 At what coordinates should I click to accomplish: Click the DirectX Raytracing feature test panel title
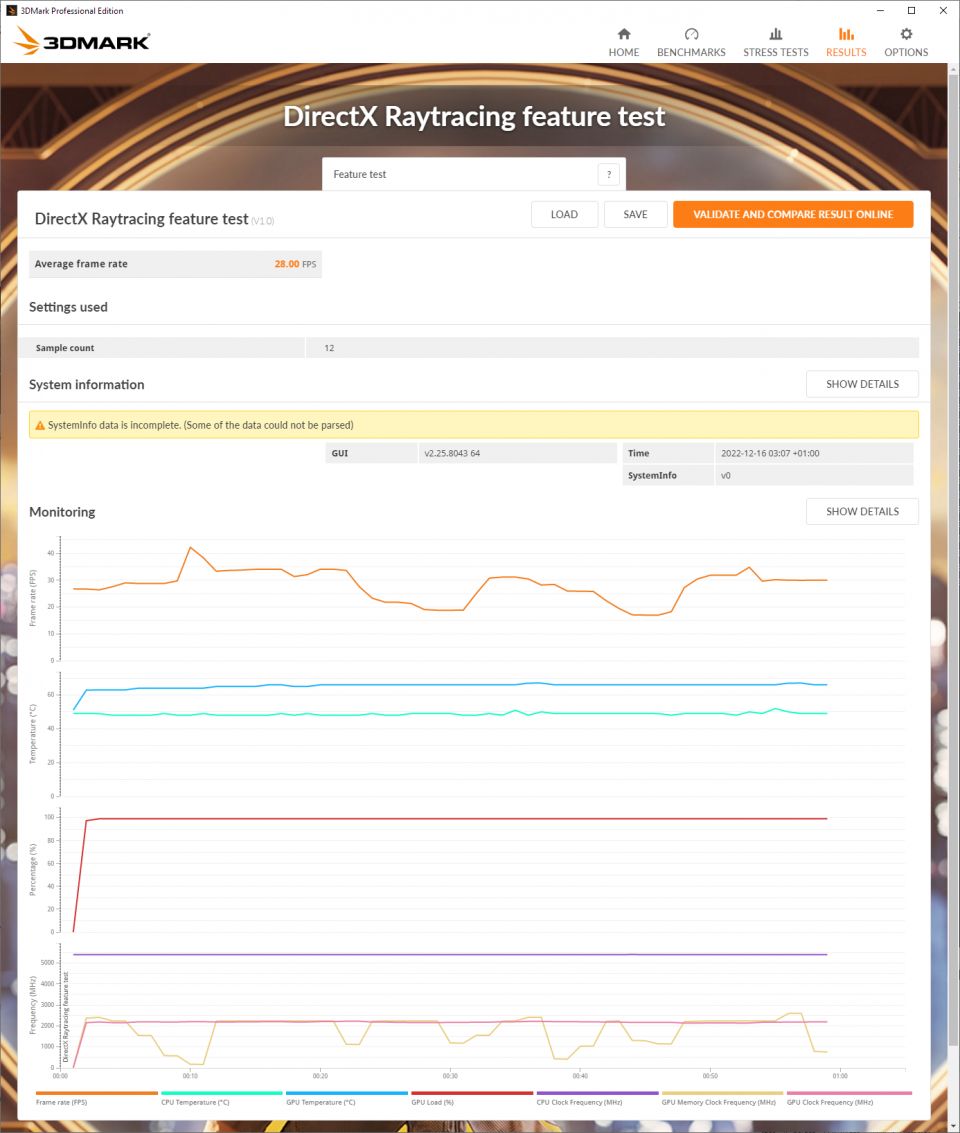coord(142,219)
